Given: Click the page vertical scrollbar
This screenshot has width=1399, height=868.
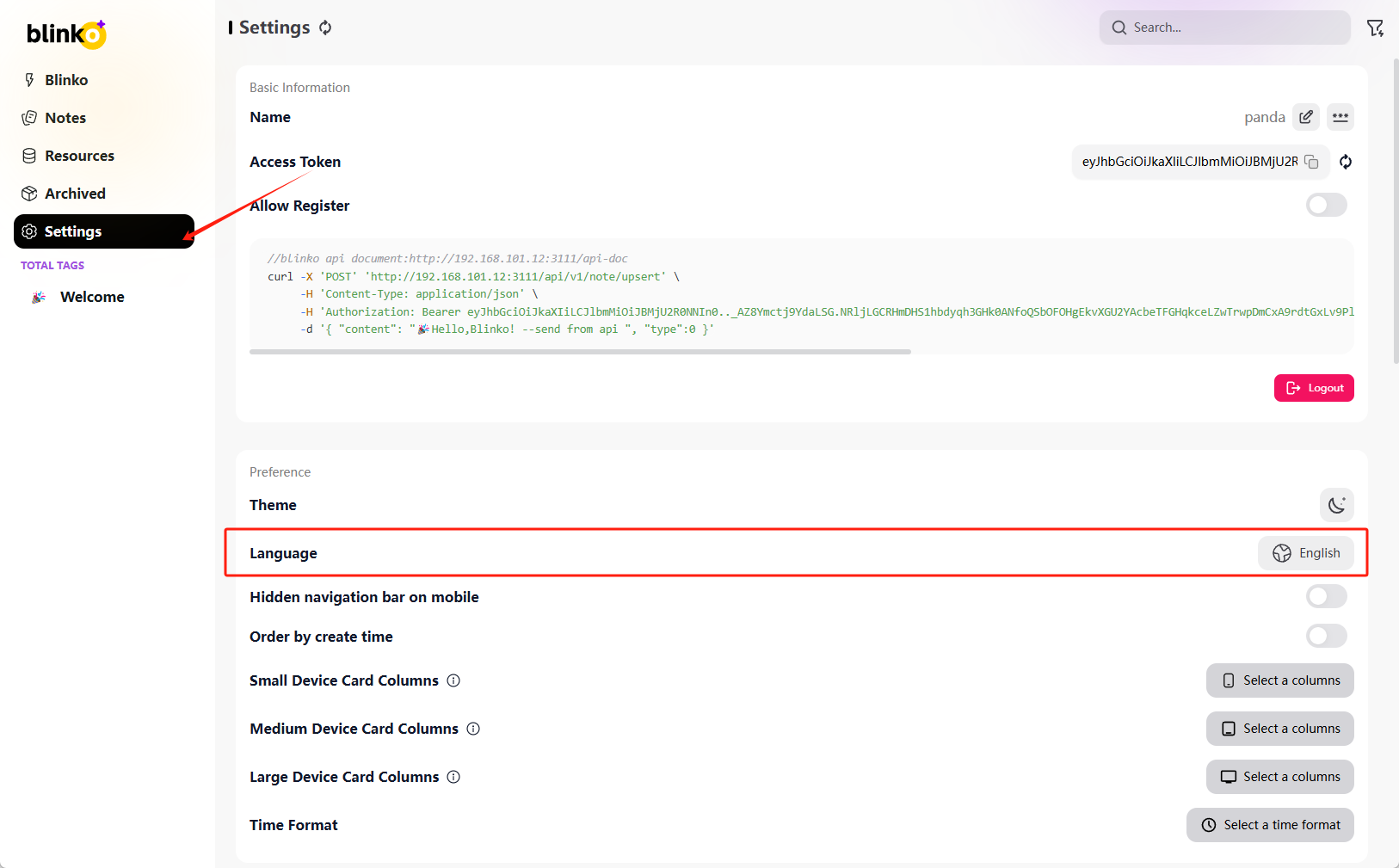Looking at the screenshot, I should point(1395,211).
